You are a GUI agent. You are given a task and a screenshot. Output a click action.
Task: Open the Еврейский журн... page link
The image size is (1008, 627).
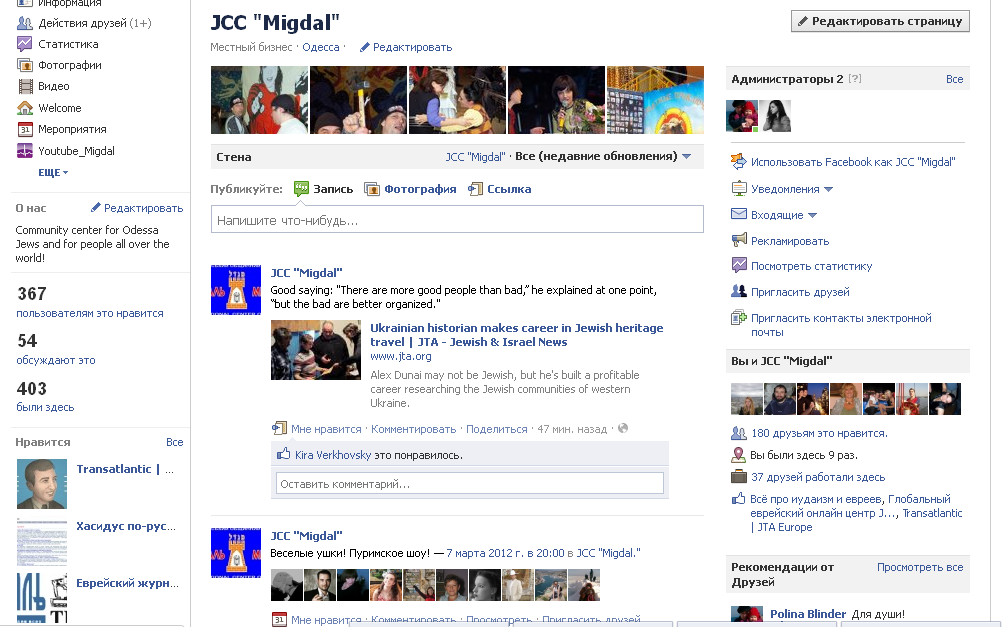pos(127,583)
